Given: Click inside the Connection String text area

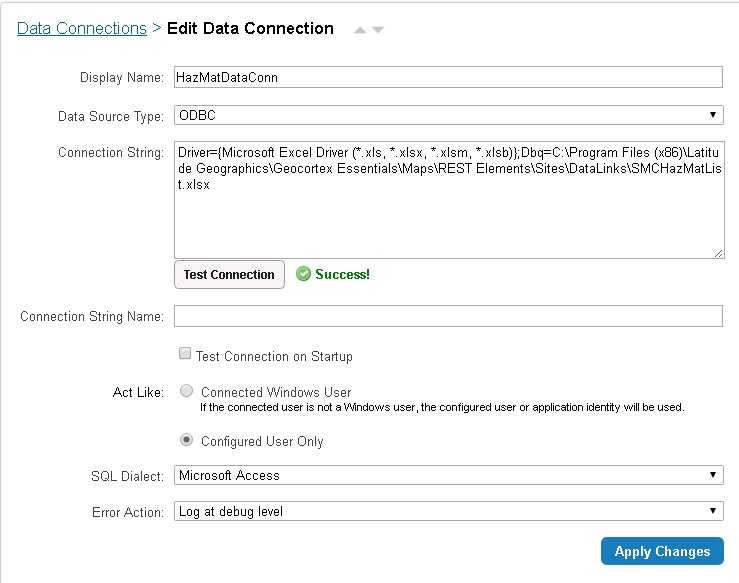Looking at the screenshot, I should click(449, 200).
